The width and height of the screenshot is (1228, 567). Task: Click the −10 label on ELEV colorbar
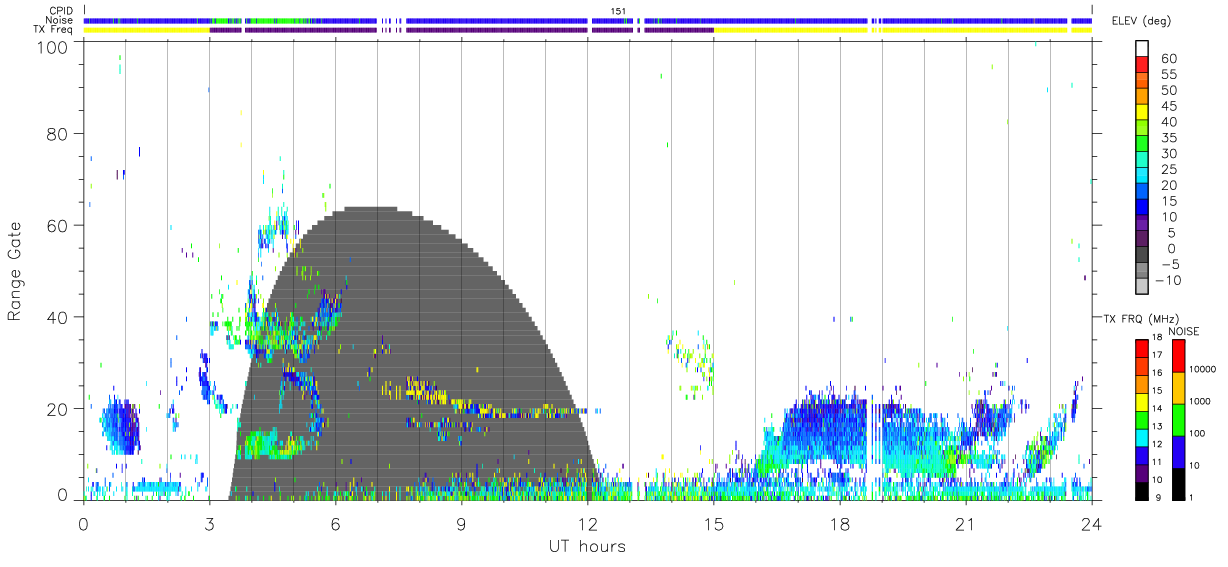point(1168,280)
